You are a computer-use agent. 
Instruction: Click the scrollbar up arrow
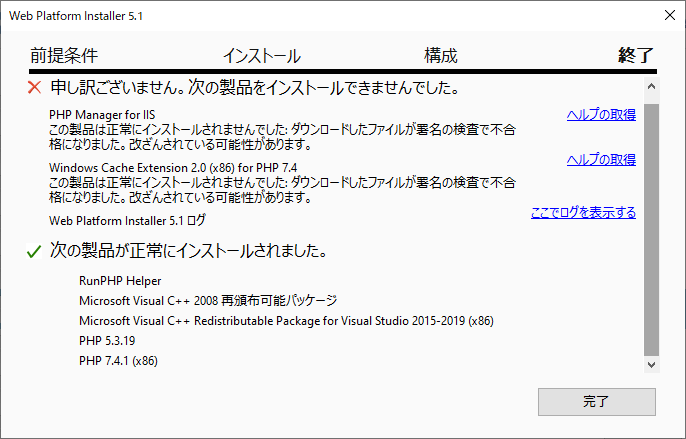point(651,86)
